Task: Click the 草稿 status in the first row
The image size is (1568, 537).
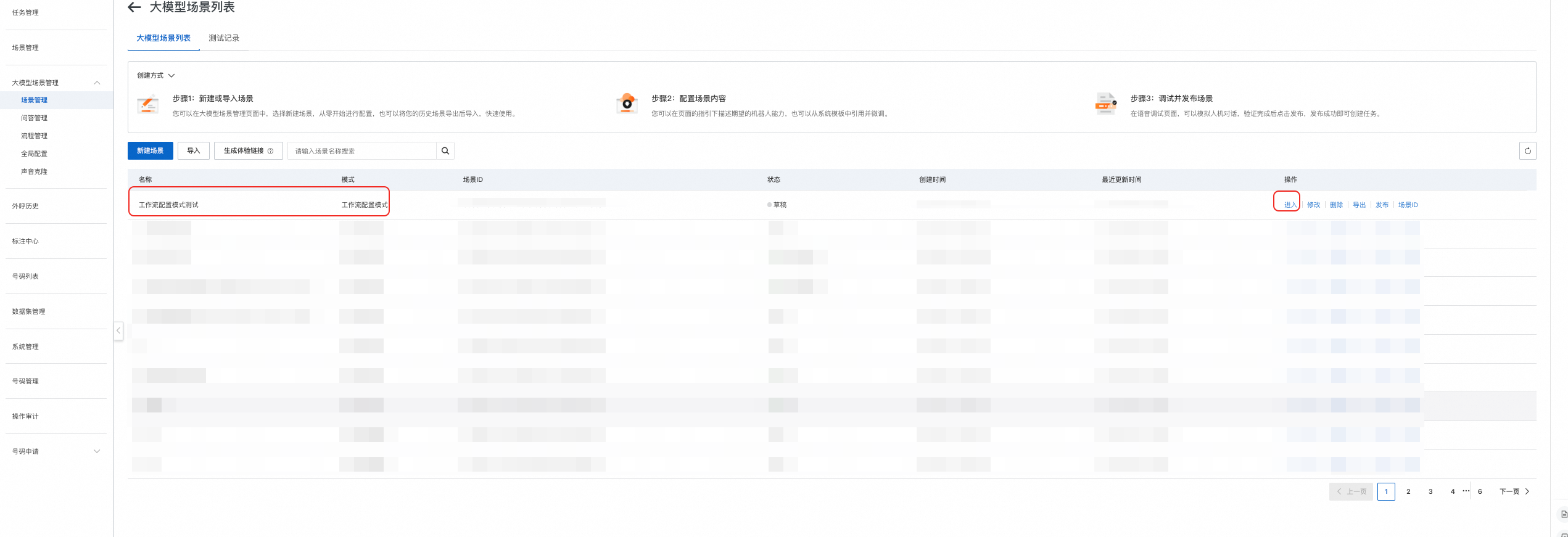Action: tap(777, 205)
